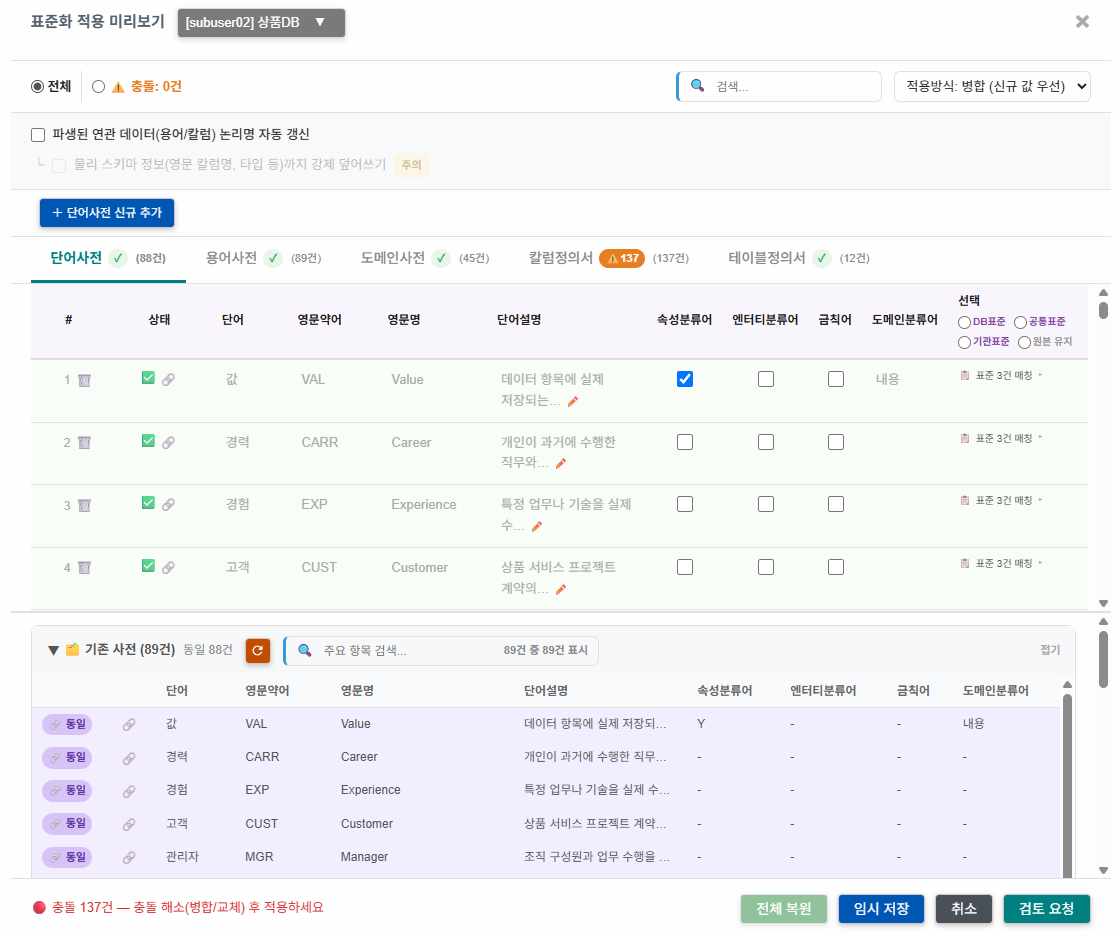Click the 검토 요청 button
1120x934 pixels.
click(x=1046, y=909)
